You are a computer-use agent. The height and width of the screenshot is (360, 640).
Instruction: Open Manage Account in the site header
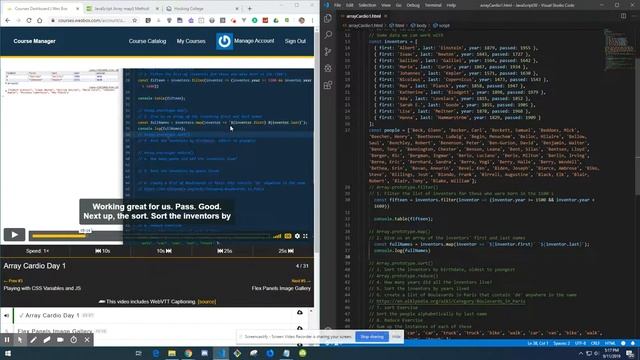click(x=254, y=41)
